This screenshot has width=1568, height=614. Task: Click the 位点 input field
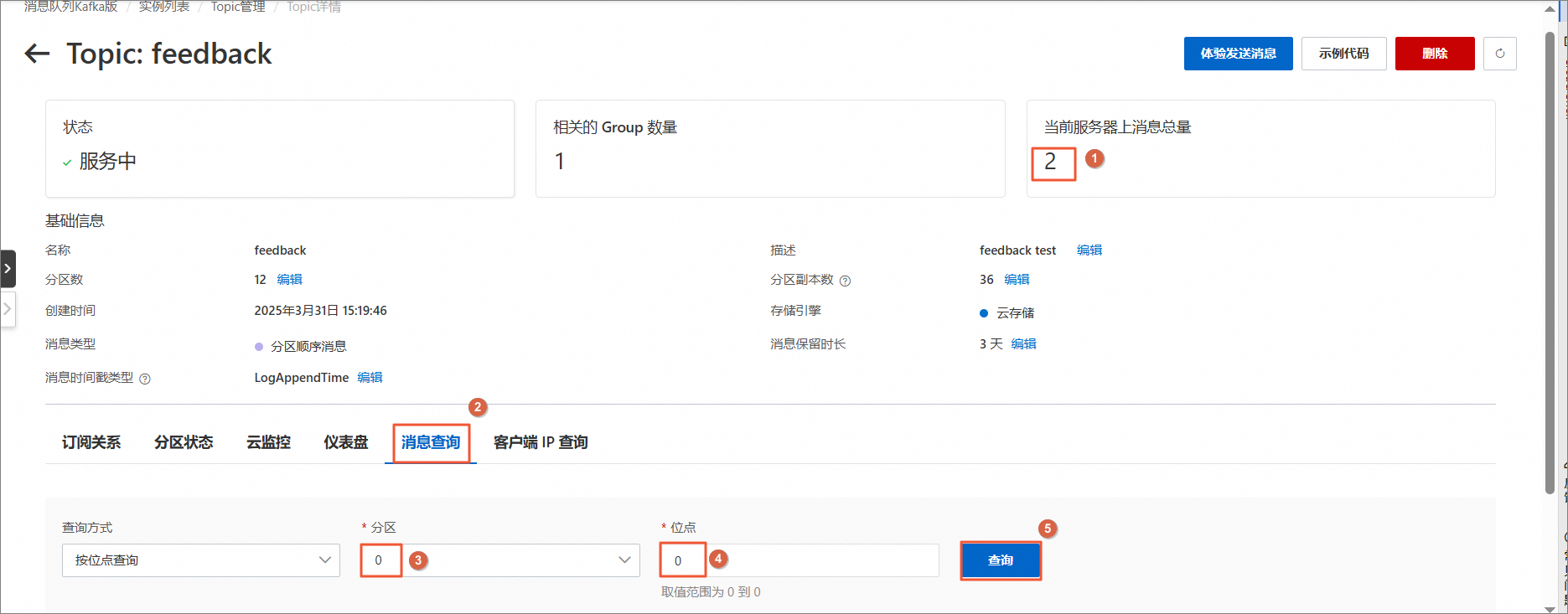pos(800,560)
